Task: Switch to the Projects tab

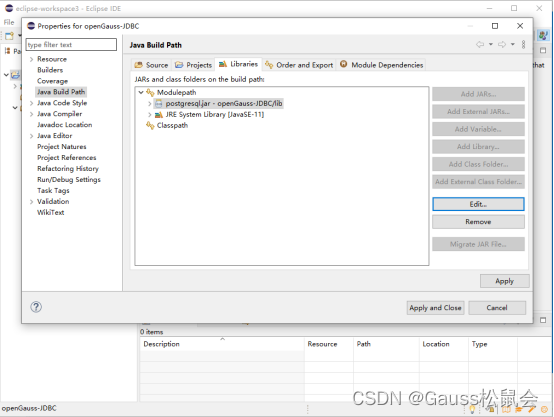Action: [x=193, y=65]
